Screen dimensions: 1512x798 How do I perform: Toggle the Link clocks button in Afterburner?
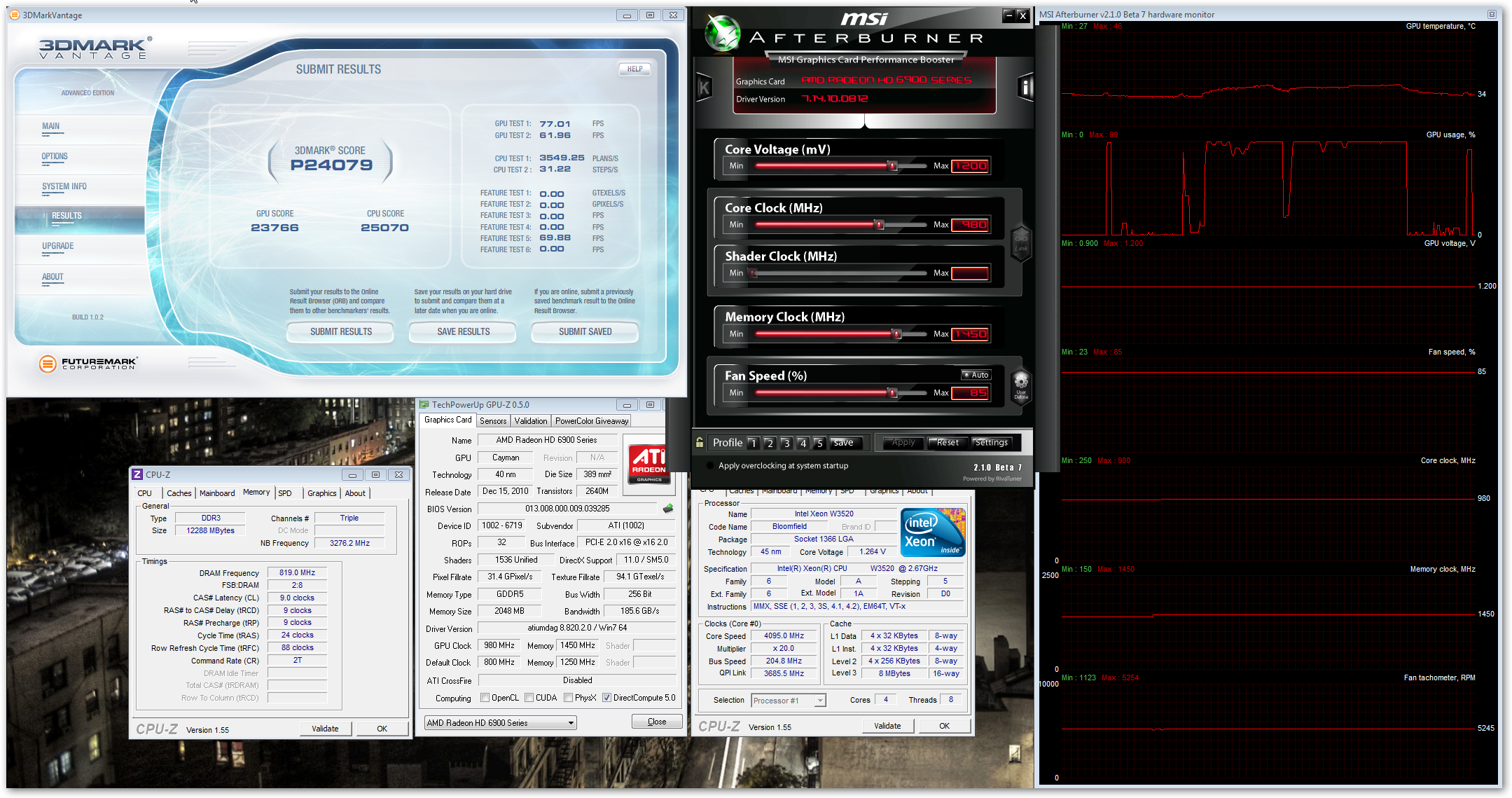[x=1021, y=242]
